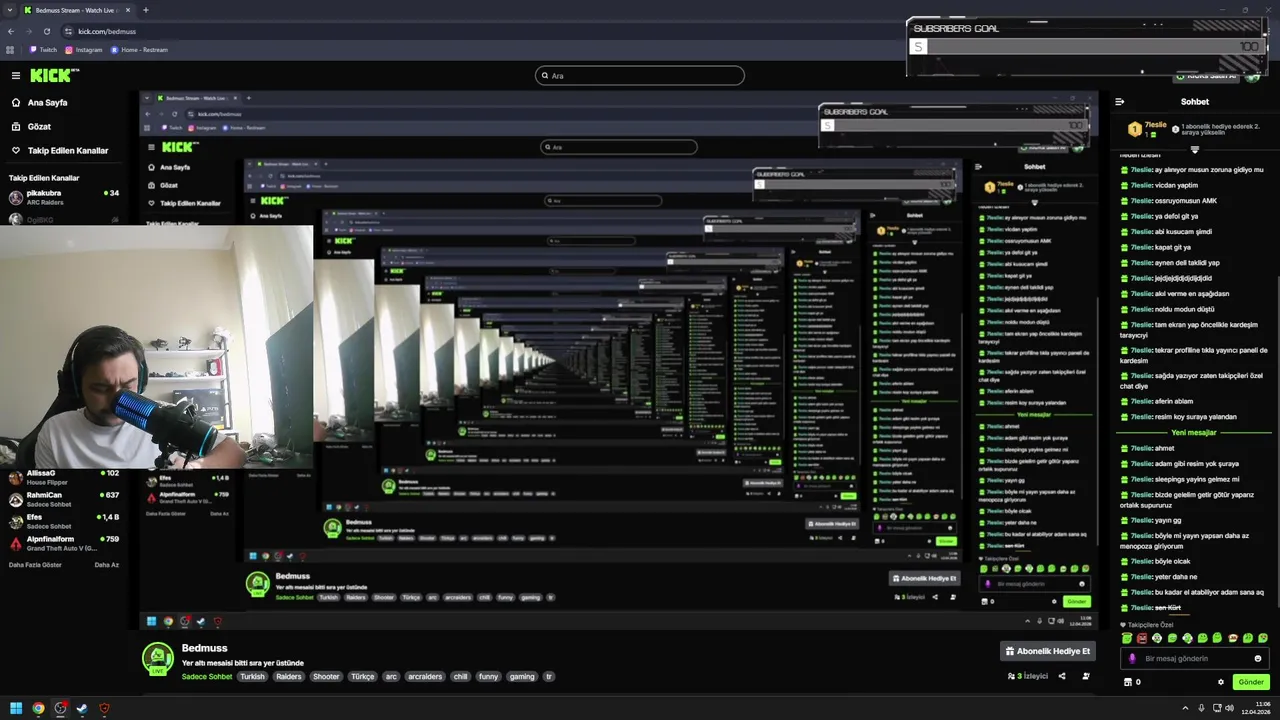Click the report flag icon beside share

[1086, 677]
